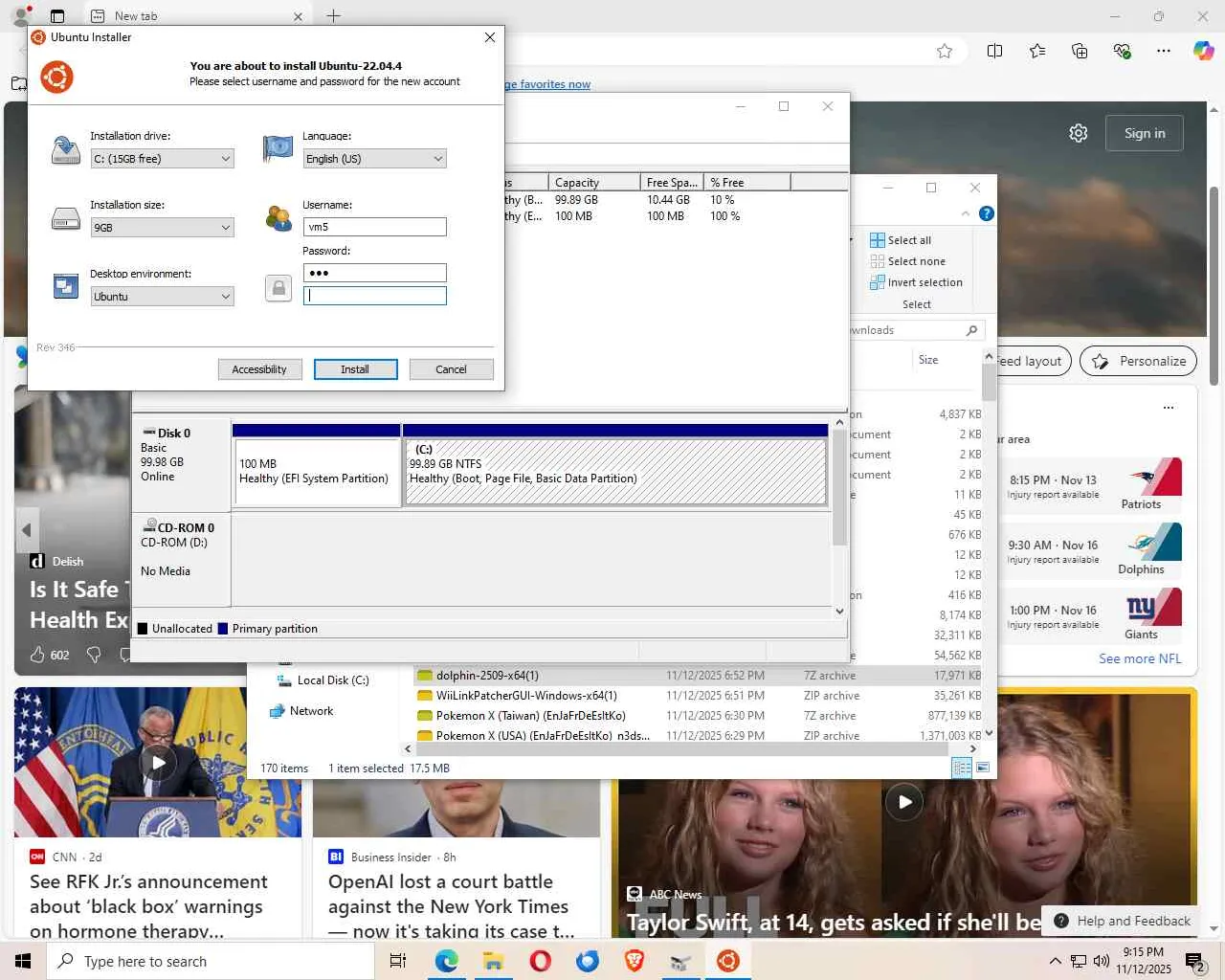Click the Size column header in File Explorer
The height and width of the screenshot is (980, 1225).
[x=928, y=360]
